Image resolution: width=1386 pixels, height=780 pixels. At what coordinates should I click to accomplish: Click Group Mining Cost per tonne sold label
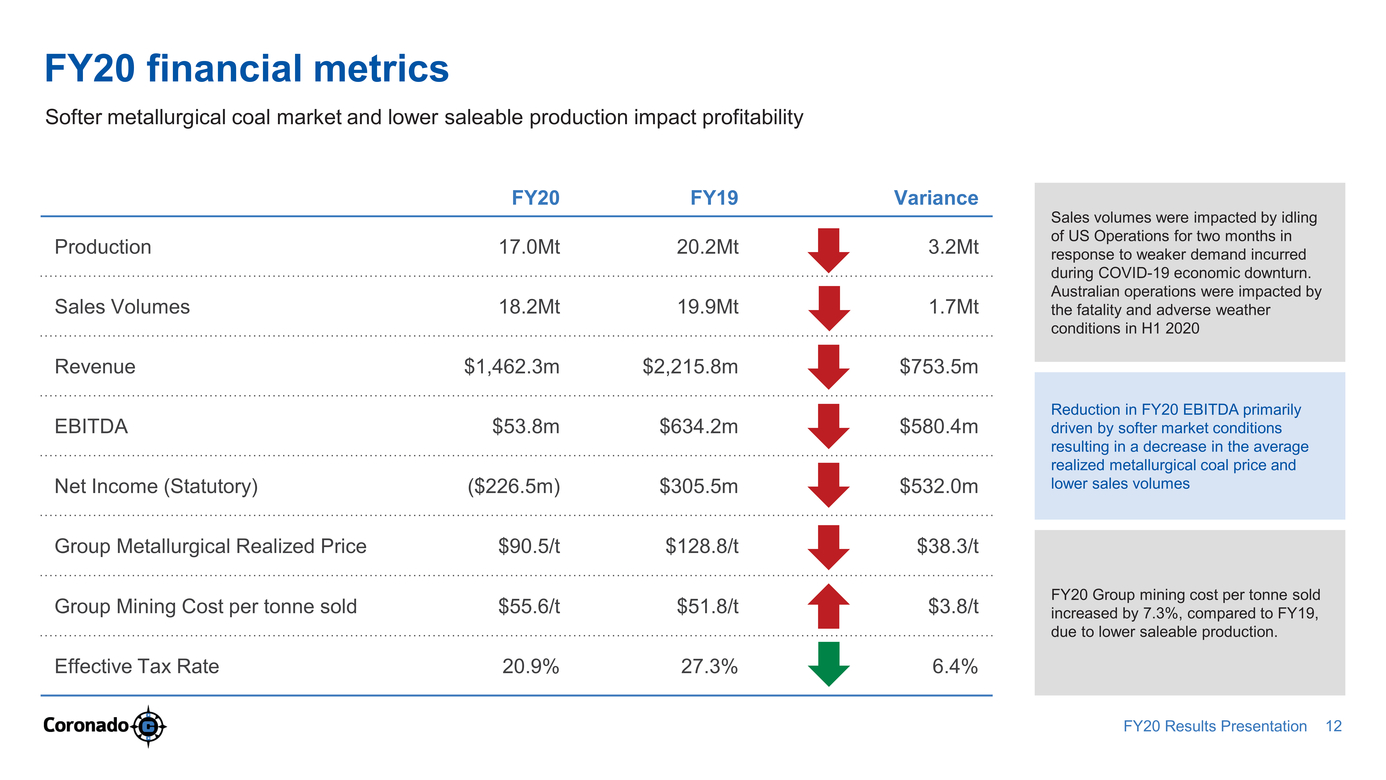(x=205, y=607)
